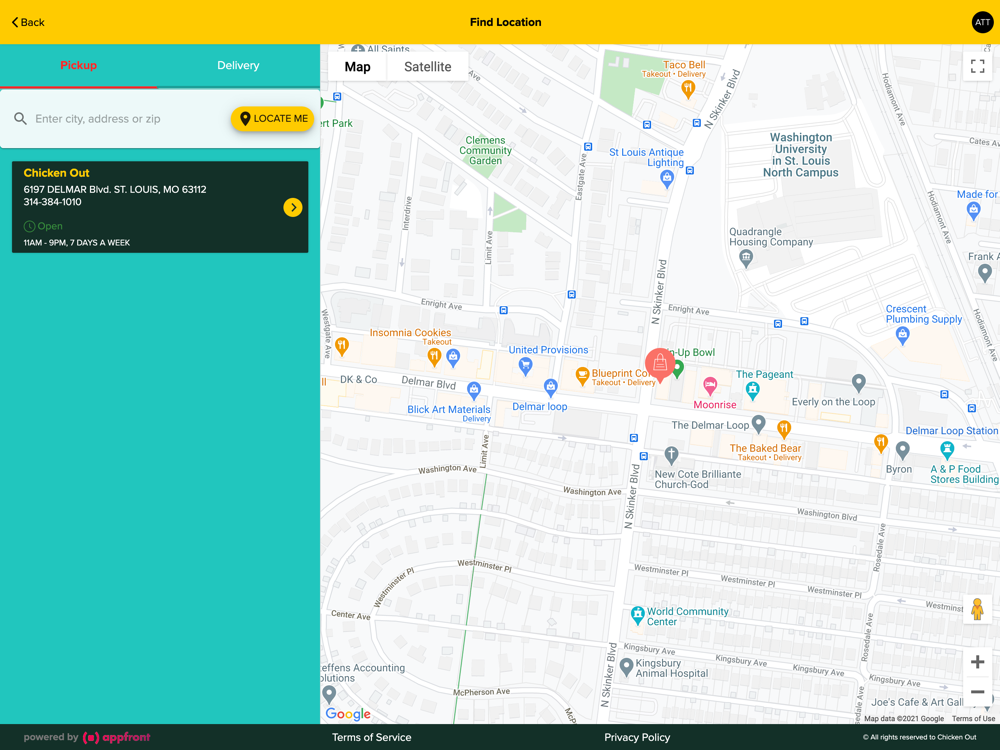Click The Delmar Loop pin

tap(758, 423)
